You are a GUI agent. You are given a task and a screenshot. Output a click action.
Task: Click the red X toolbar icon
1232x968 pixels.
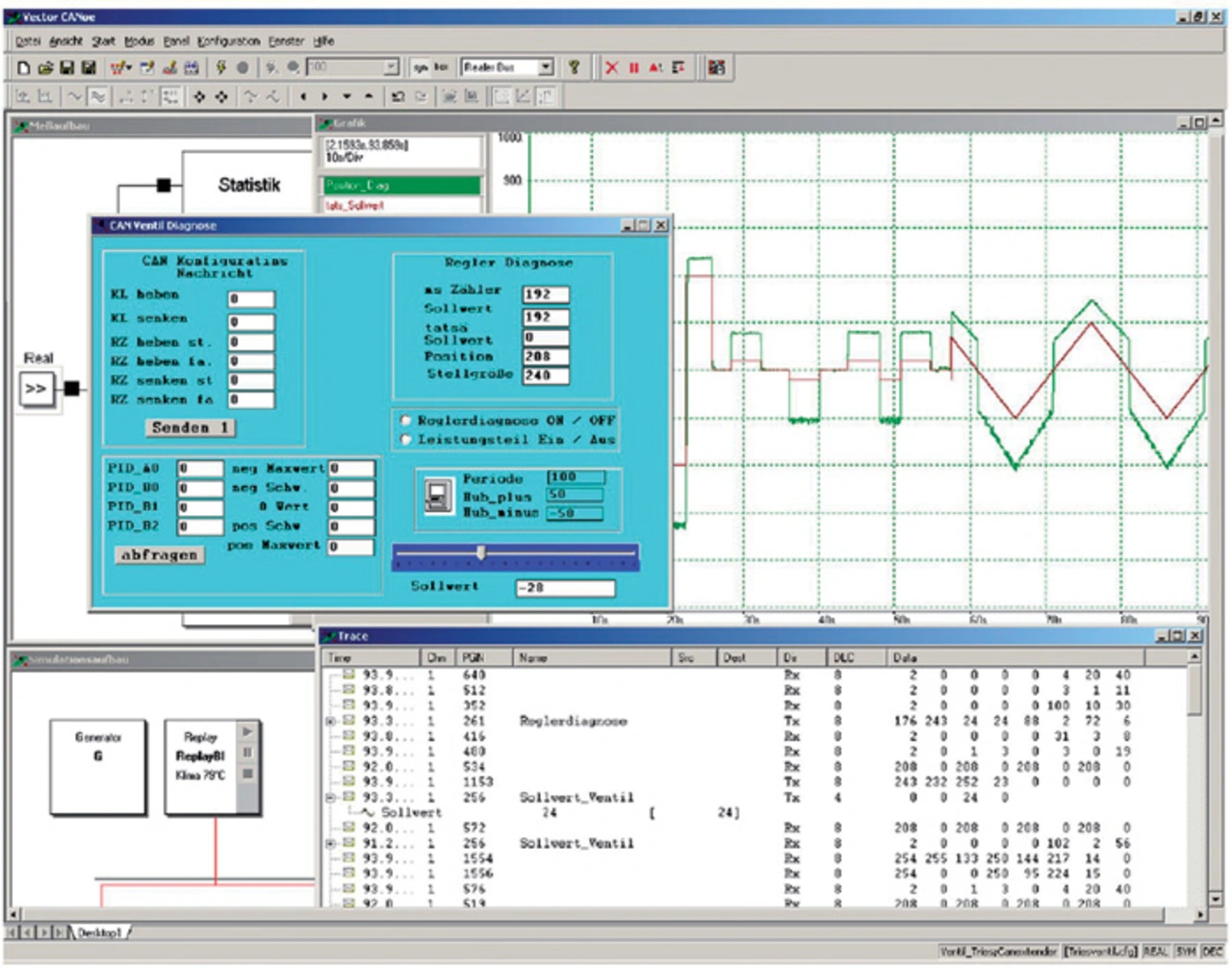pos(611,67)
